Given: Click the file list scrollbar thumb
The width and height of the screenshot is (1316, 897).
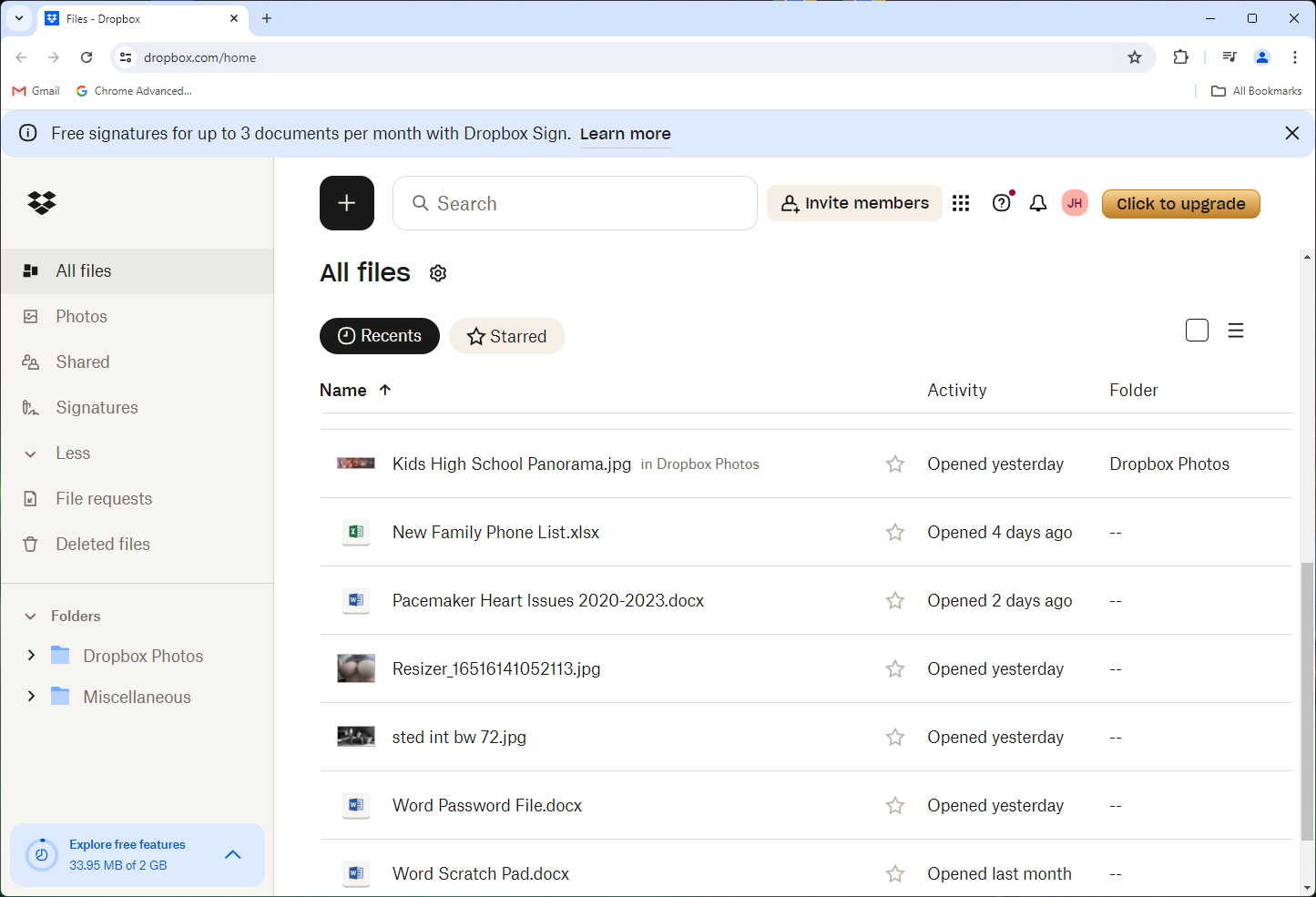Looking at the screenshot, I should click(1308, 701).
